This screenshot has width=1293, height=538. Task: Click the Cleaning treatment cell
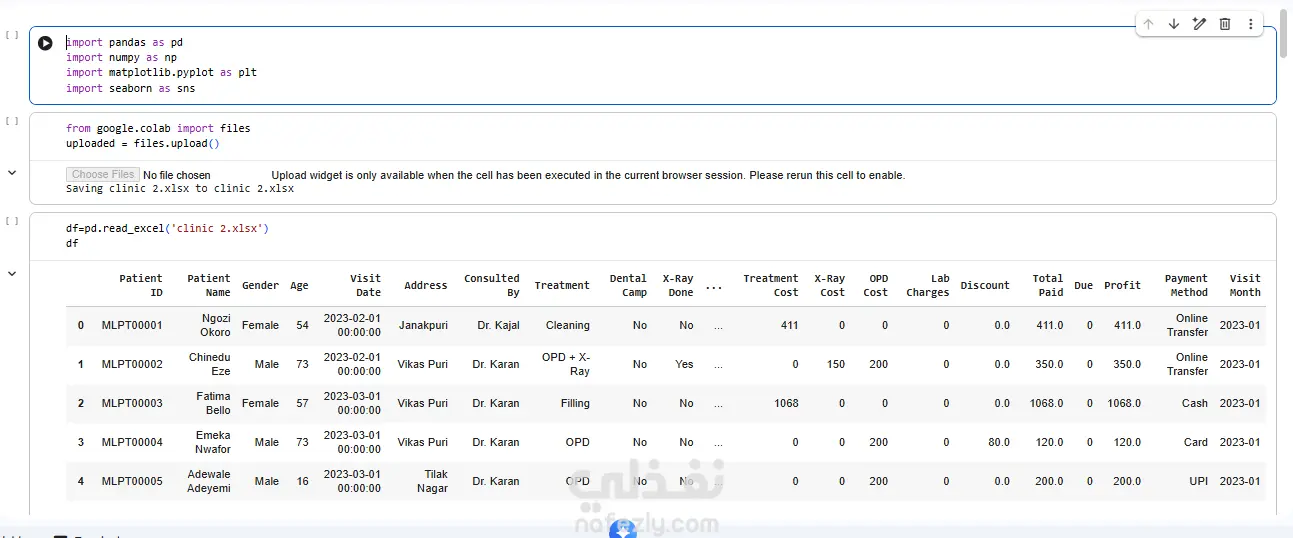coord(568,325)
